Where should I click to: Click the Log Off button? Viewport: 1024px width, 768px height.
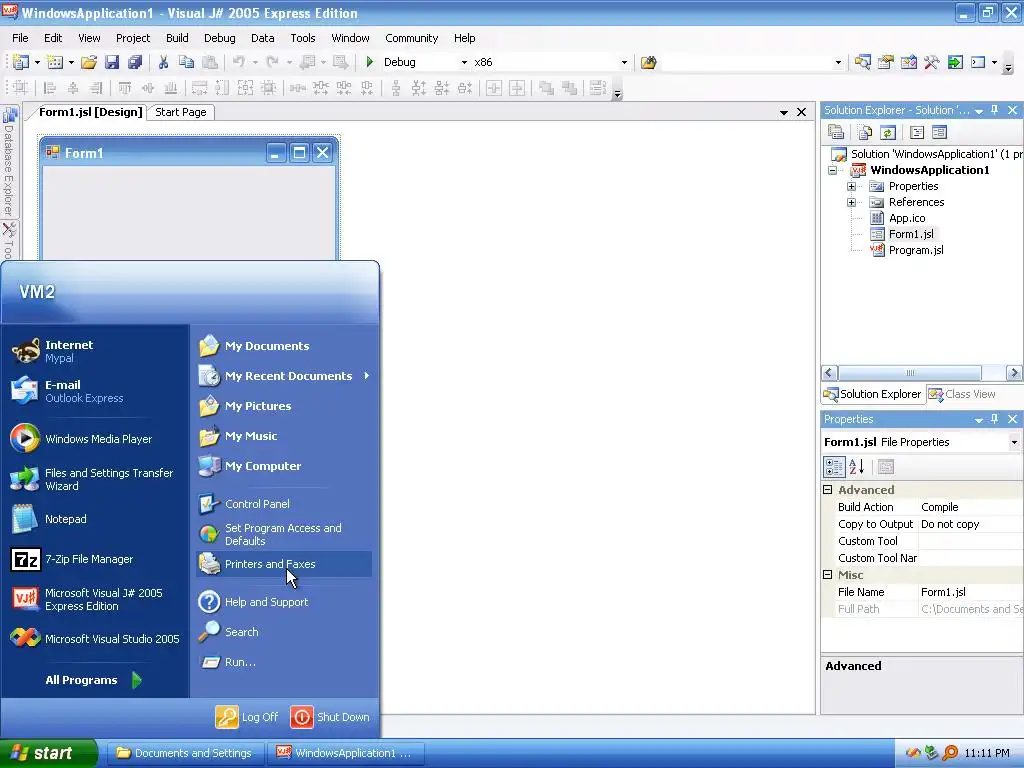247,716
